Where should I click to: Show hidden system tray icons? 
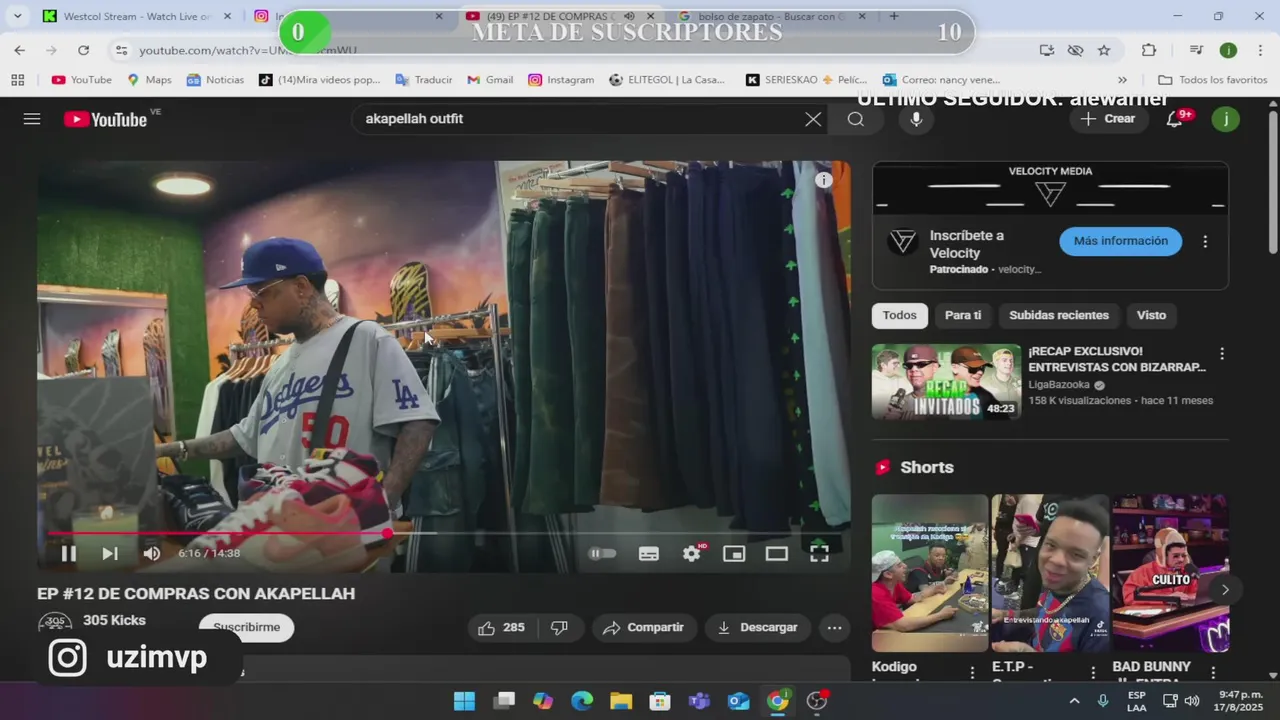pos(1074,701)
